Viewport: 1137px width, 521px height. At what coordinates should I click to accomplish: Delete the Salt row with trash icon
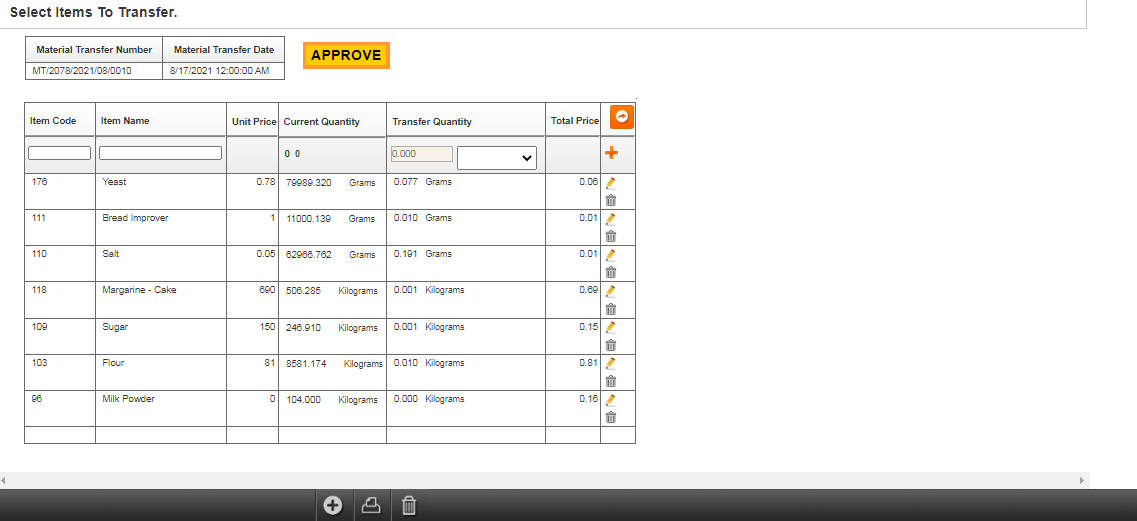click(x=611, y=272)
